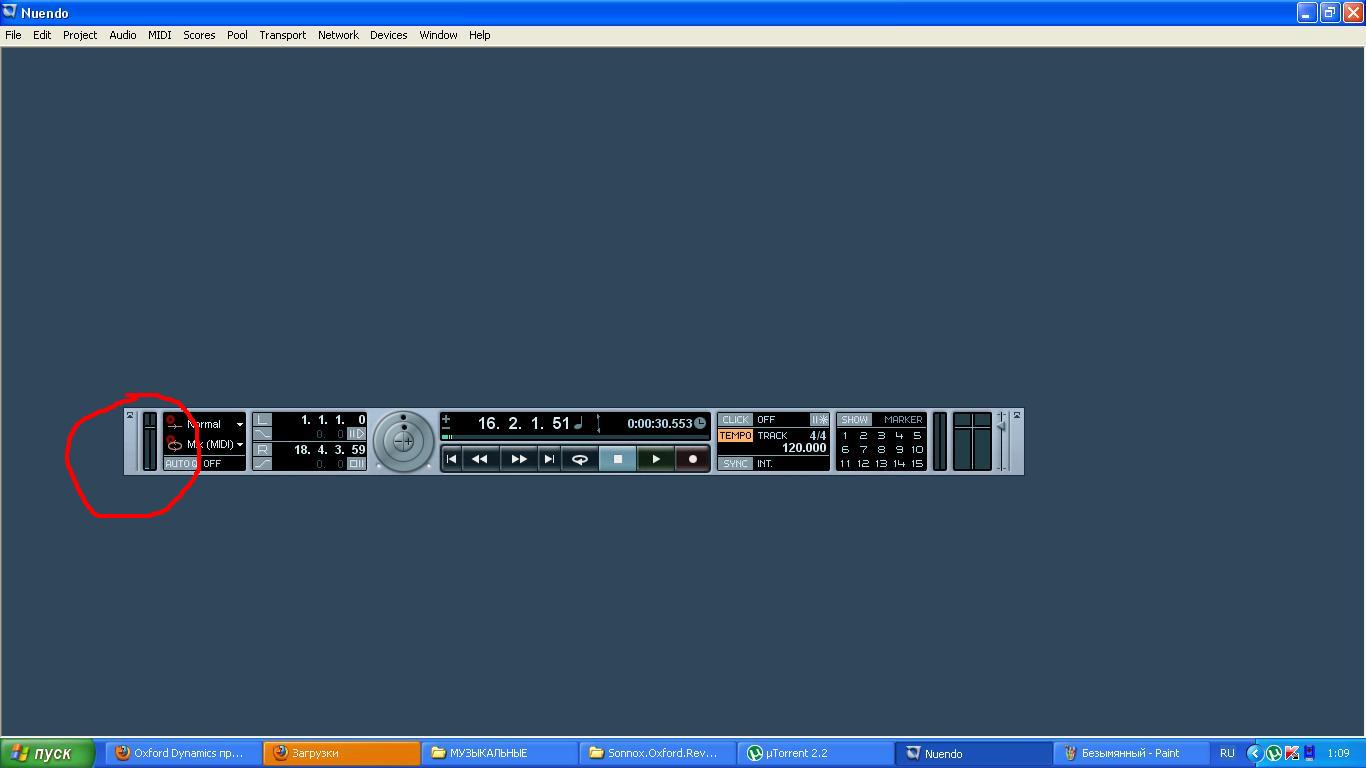Click the AUTO Q button
The height and width of the screenshot is (768, 1366).
pyautogui.click(x=180, y=464)
